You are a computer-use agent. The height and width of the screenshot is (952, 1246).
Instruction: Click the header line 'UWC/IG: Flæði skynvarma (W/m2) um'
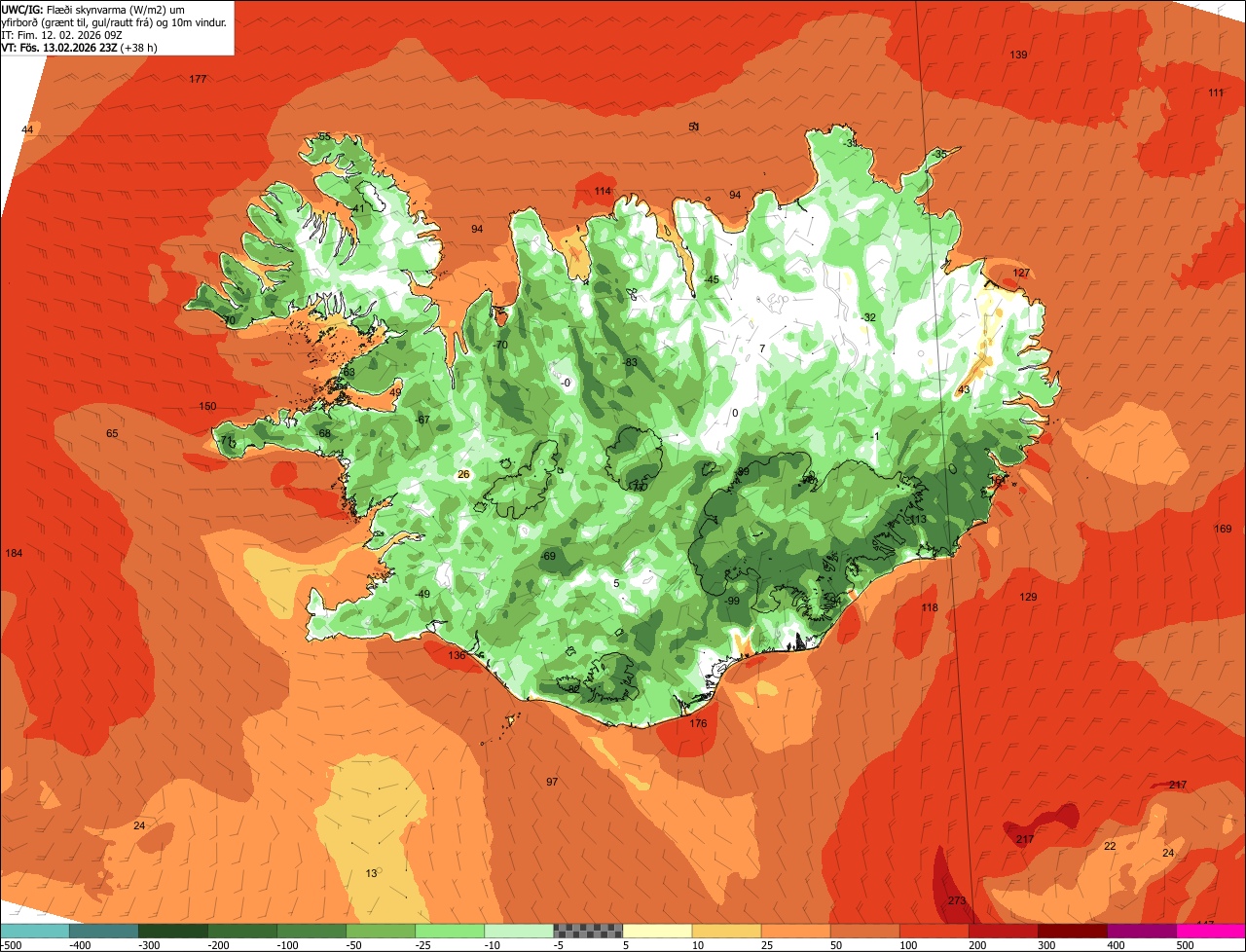[x=93, y=9]
